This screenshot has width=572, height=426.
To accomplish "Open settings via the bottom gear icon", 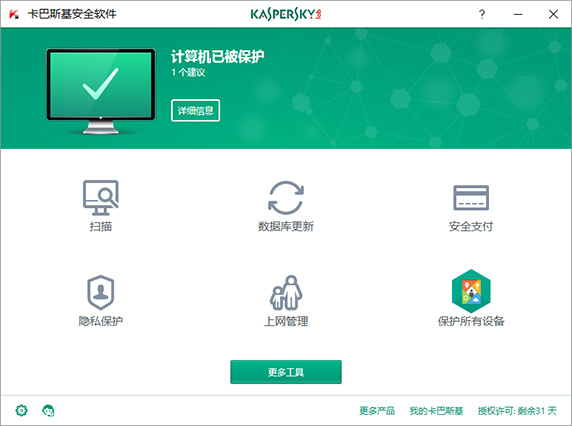I will point(22,410).
